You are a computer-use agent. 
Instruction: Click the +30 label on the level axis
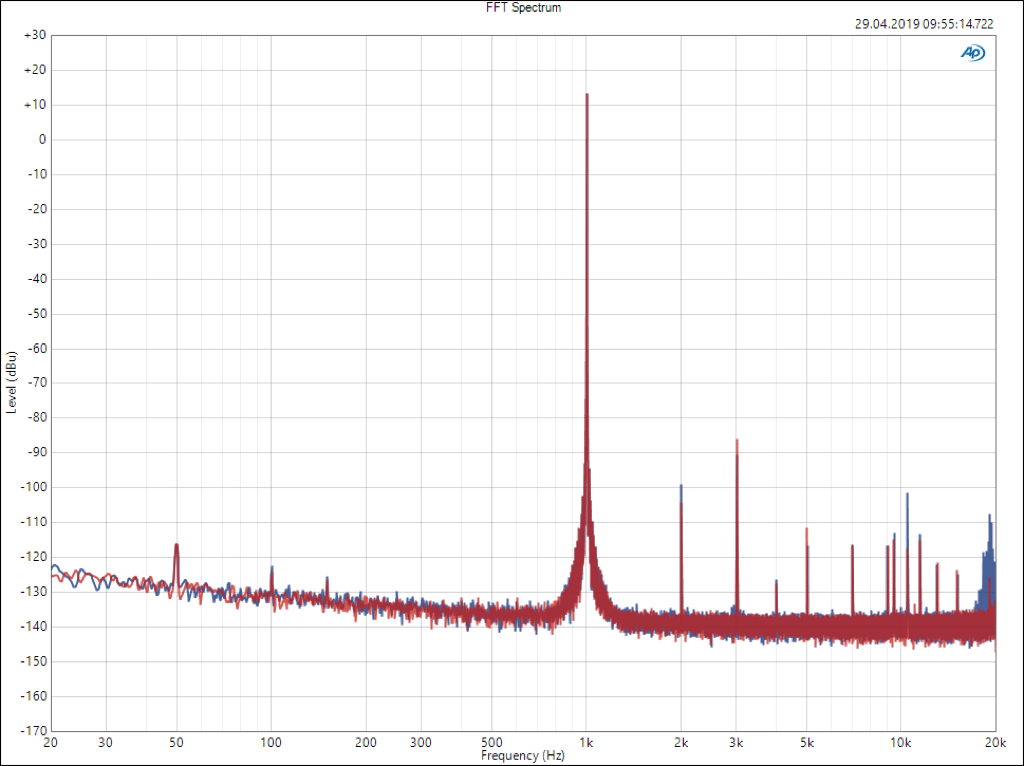35,35
